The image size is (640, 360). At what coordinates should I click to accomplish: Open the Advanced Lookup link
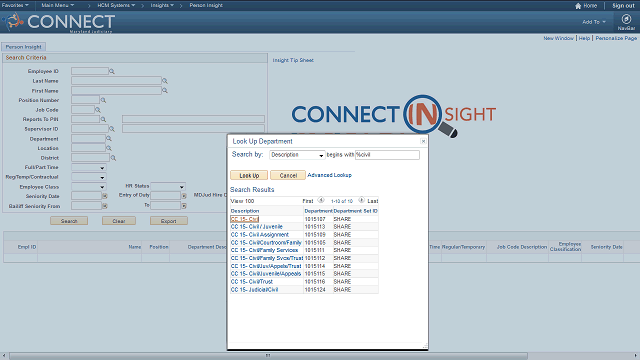329,175
